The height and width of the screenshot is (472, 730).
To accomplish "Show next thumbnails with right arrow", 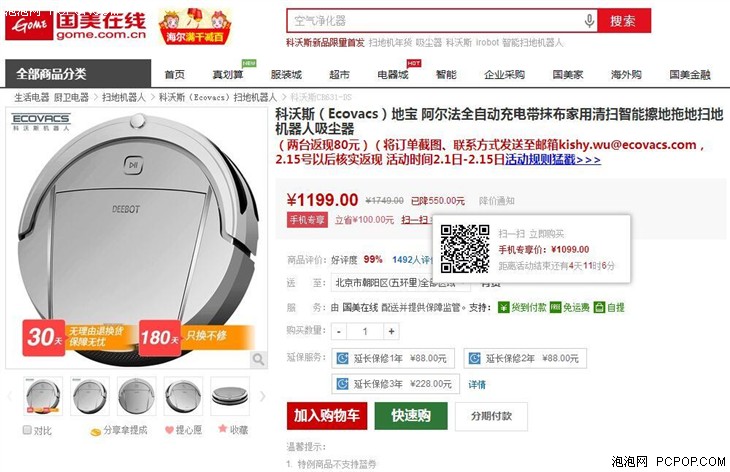I will pyautogui.click(x=263, y=396).
